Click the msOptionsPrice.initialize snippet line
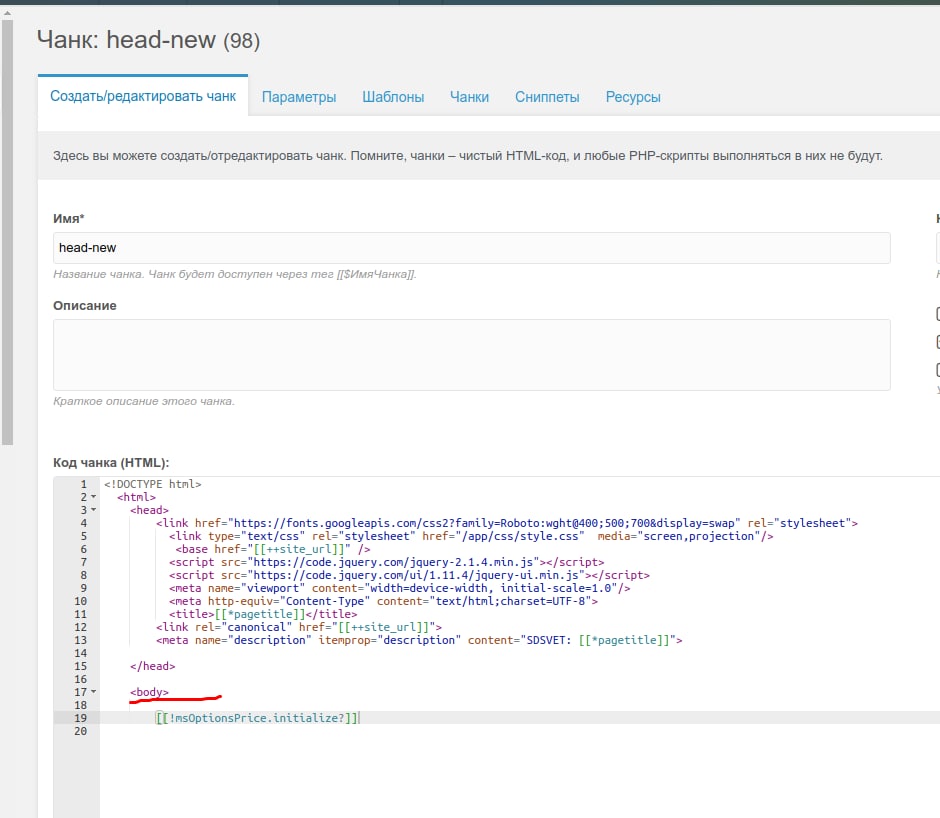 pos(257,718)
